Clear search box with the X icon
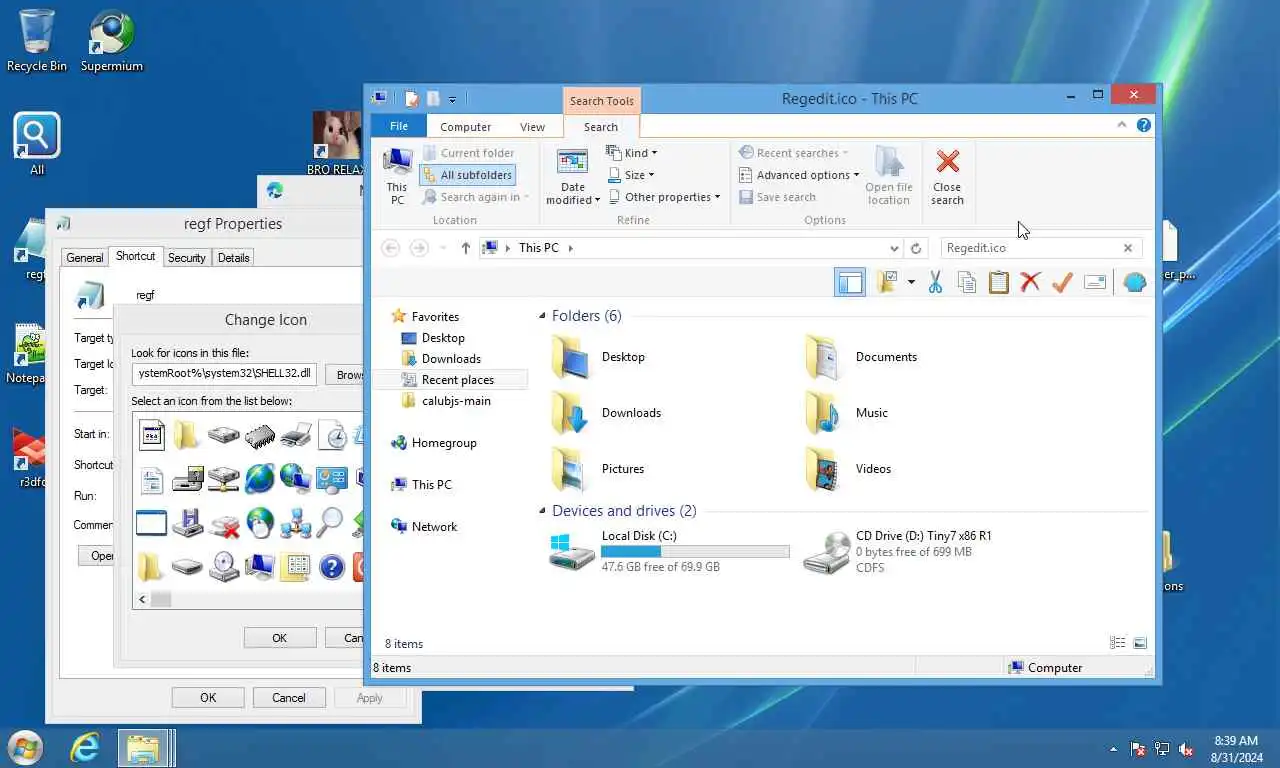 1128,248
